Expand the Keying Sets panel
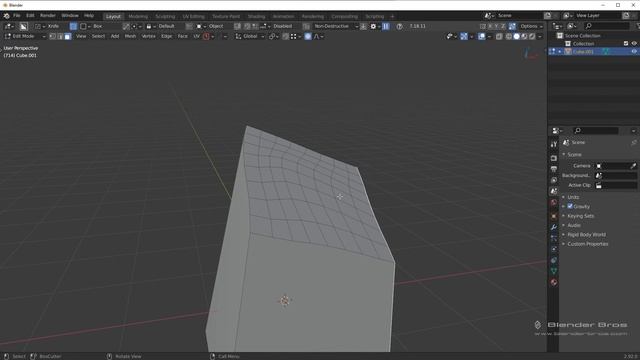 pyautogui.click(x=580, y=216)
